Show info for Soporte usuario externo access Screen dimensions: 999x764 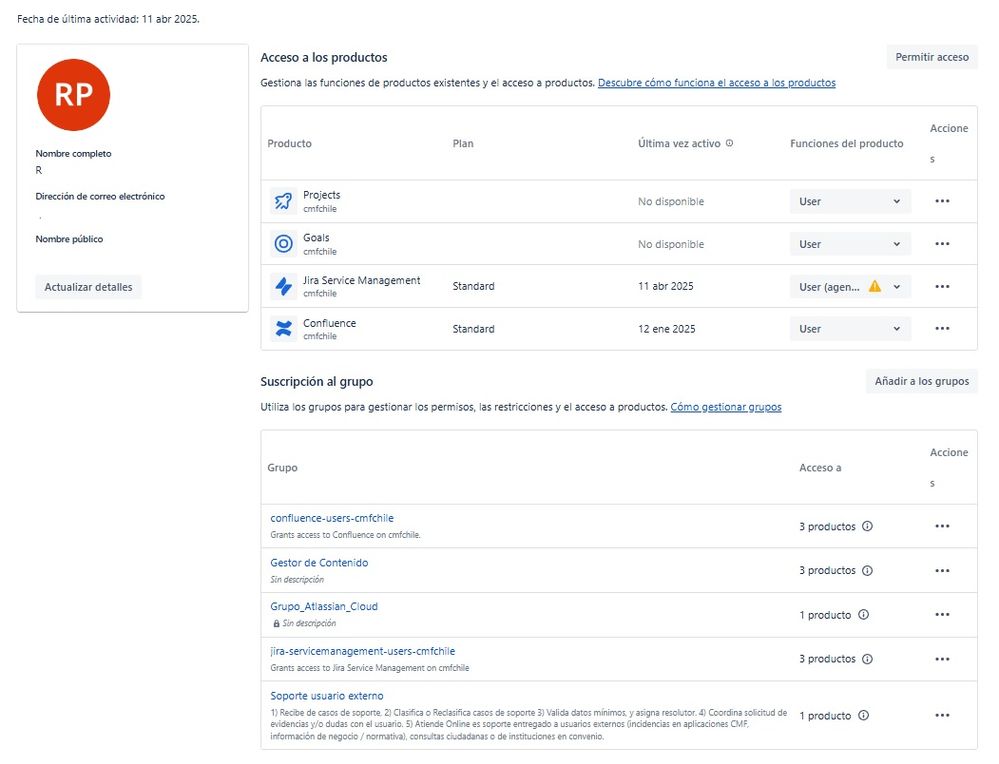(863, 715)
